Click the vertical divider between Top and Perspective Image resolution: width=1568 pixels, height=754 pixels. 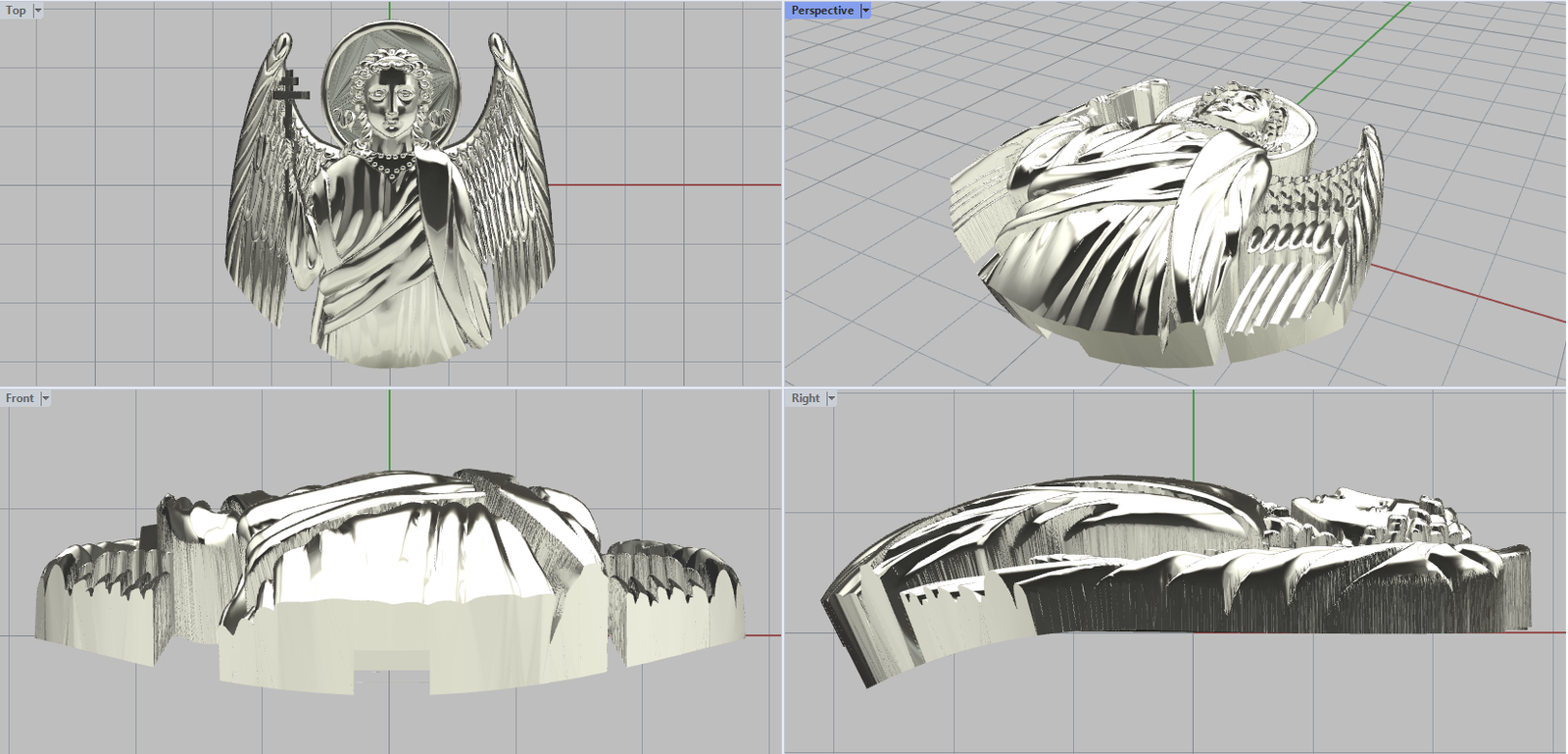click(x=783, y=196)
